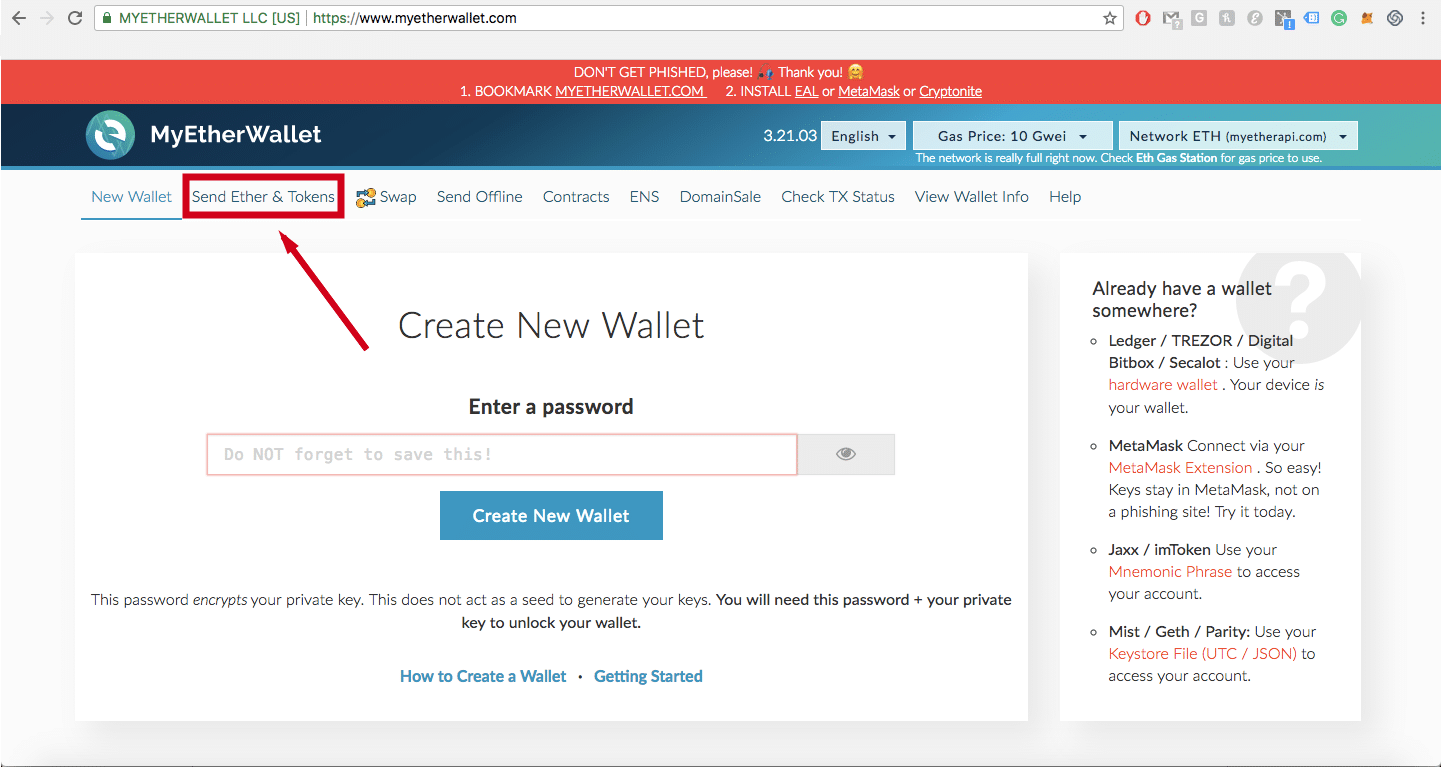Open the Contracts tab
Image resolution: width=1441 pixels, height=767 pixels.
click(576, 197)
